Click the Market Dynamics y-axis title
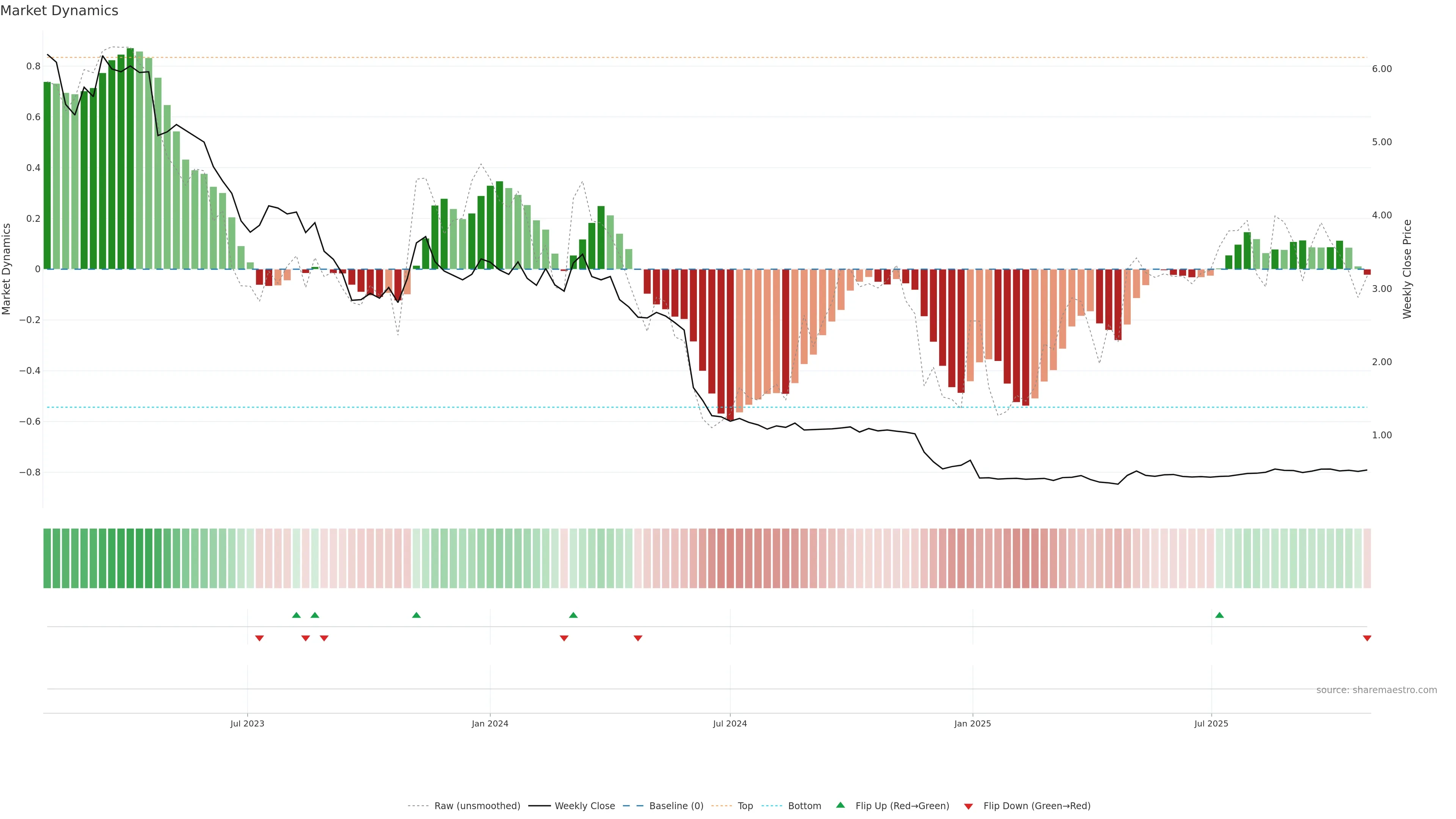The image size is (1456, 819). [7, 269]
